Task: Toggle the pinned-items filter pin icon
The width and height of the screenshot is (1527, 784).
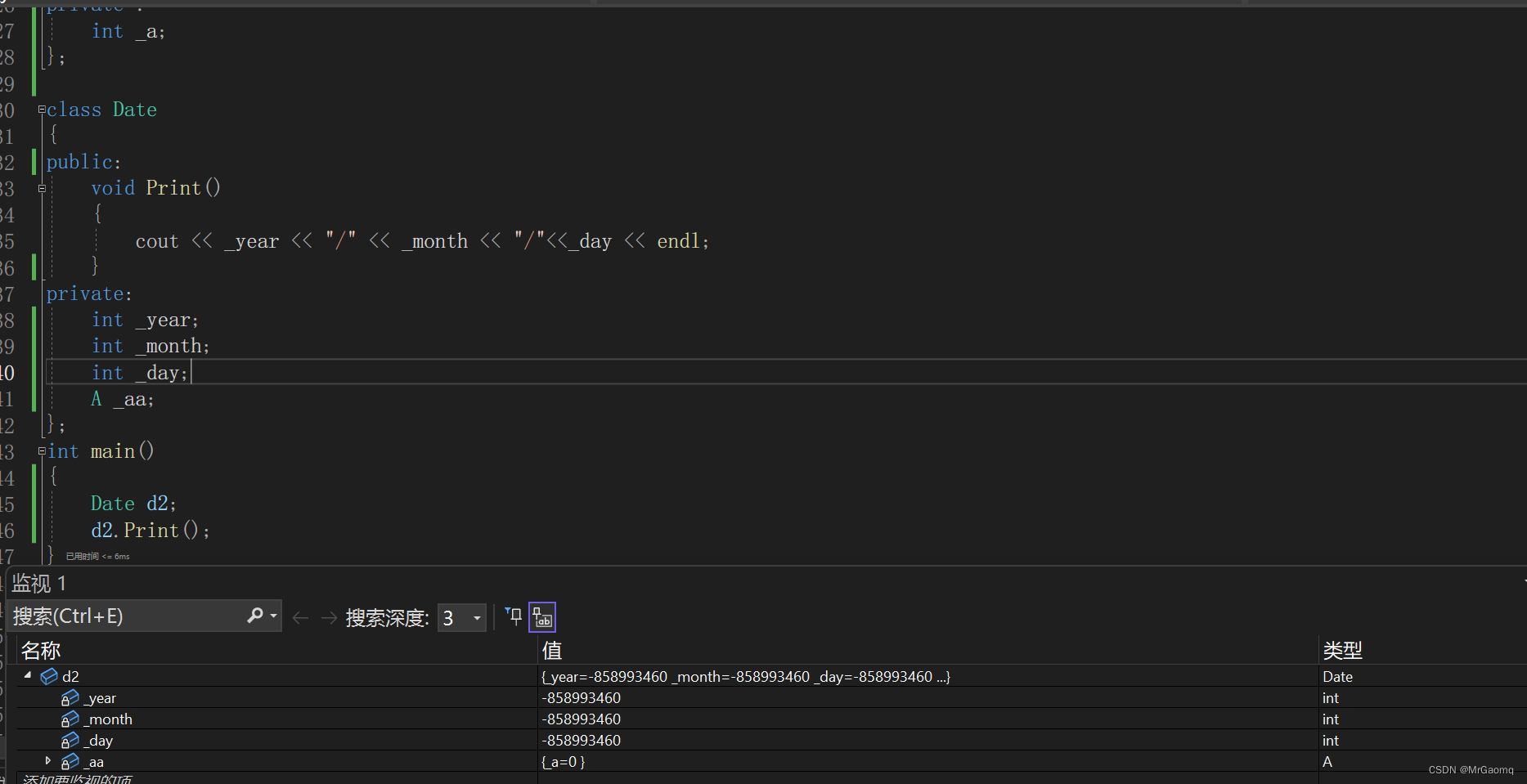Action: pos(513,616)
